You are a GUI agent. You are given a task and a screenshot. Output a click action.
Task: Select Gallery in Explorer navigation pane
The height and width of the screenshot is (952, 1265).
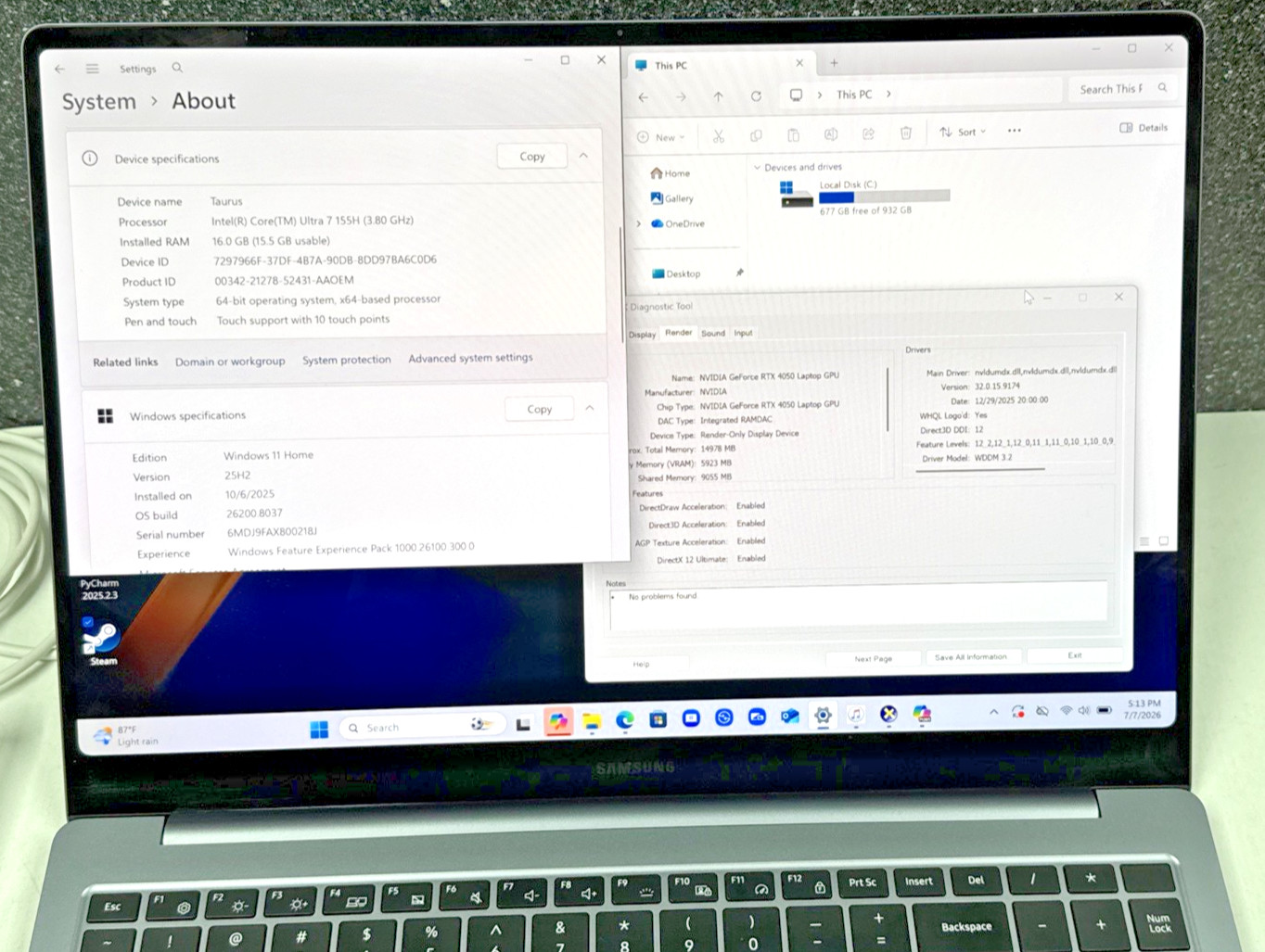point(671,198)
